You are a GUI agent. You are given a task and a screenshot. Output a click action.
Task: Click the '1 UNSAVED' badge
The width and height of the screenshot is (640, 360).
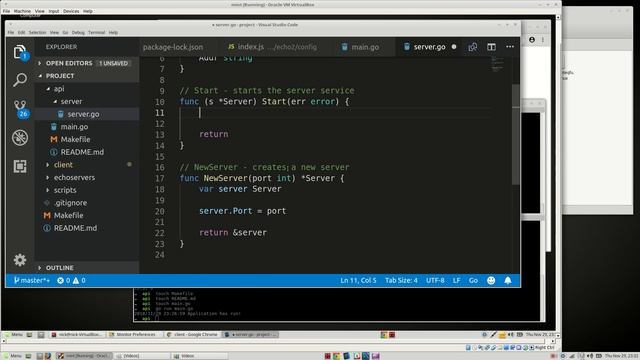(113, 63)
